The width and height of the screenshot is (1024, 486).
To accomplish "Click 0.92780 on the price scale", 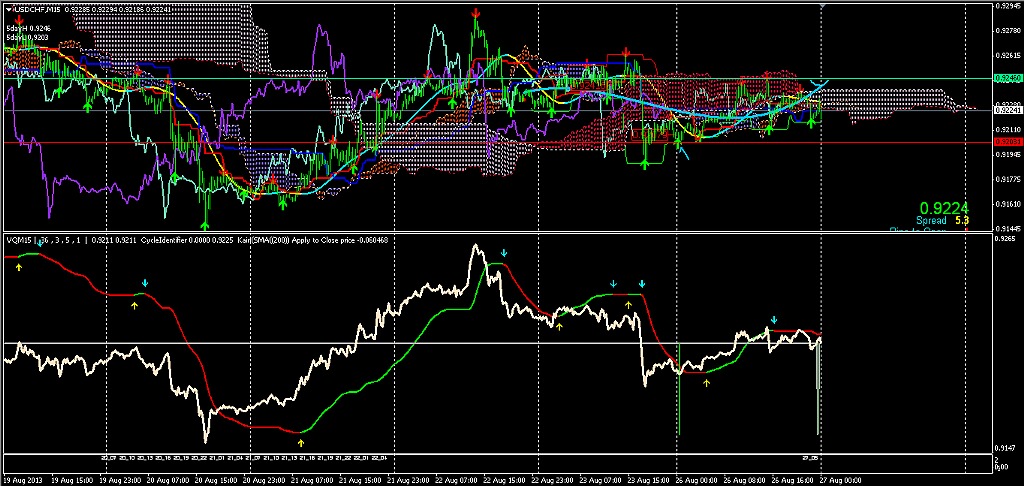I will coord(1008,30).
